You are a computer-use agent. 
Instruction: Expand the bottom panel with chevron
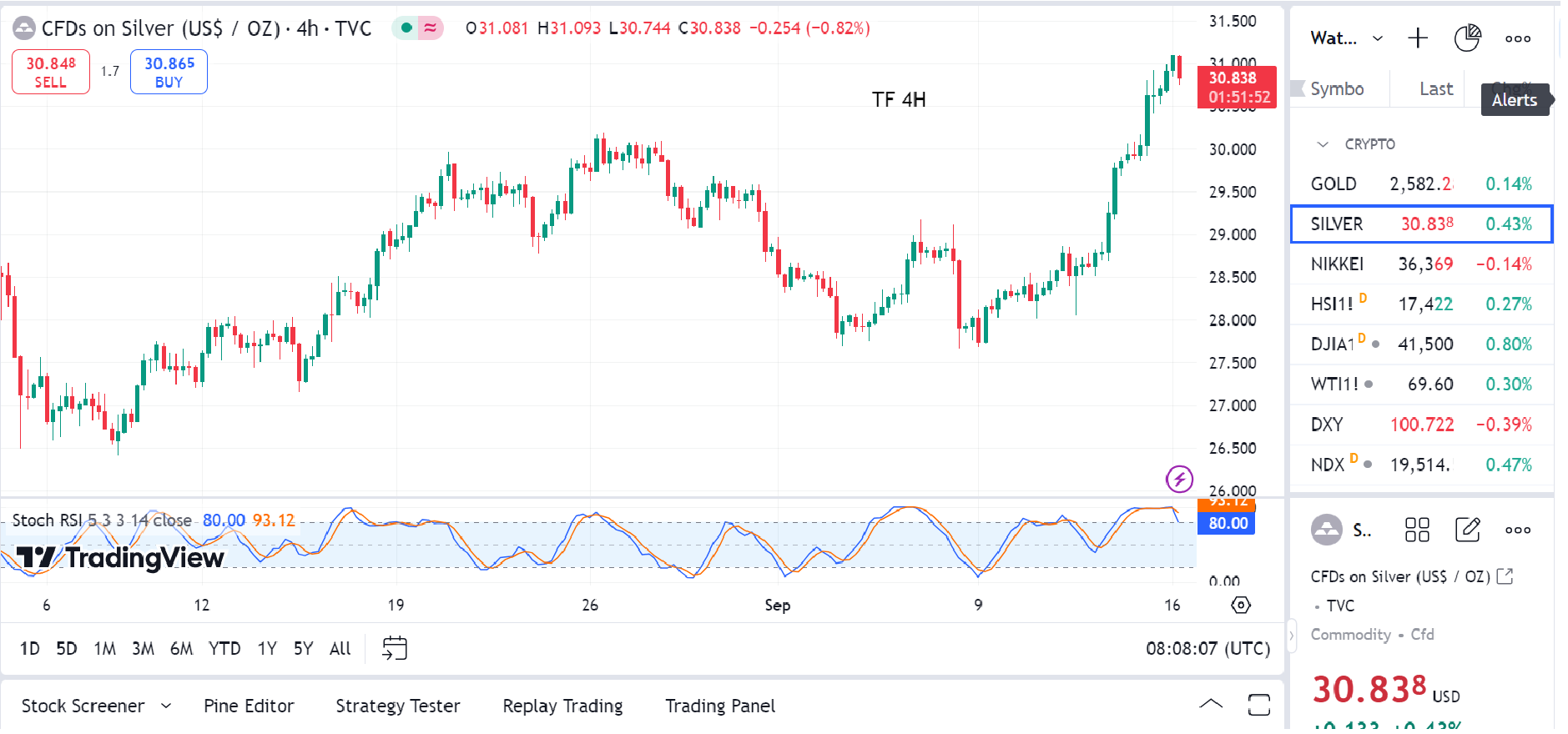(x=1211, y=705)
